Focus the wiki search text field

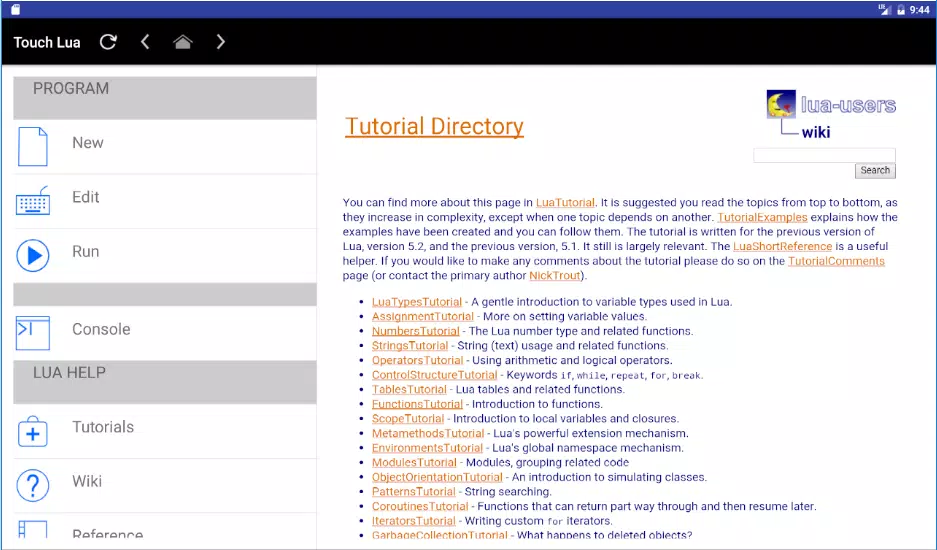tap(824, 155)
